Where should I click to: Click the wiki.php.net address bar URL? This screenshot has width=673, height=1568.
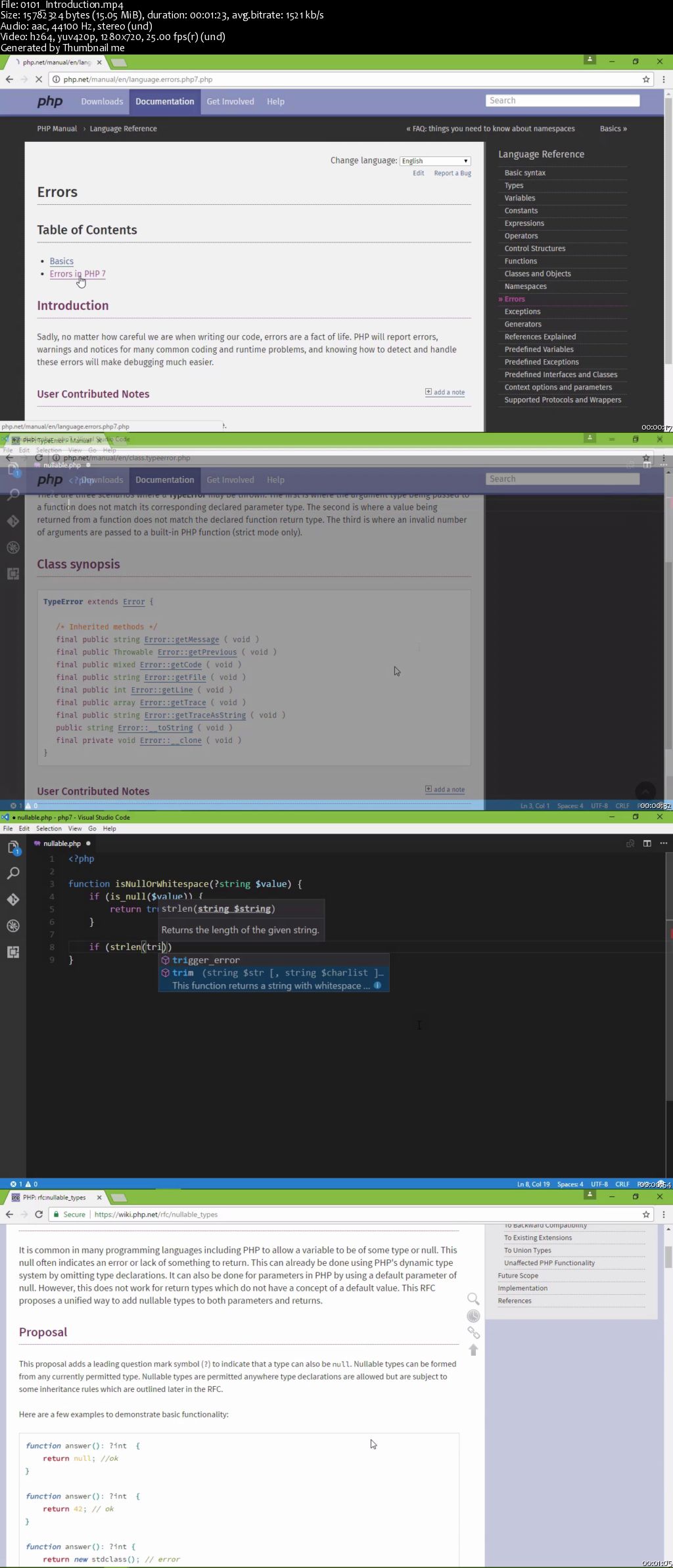[156, 1215]
